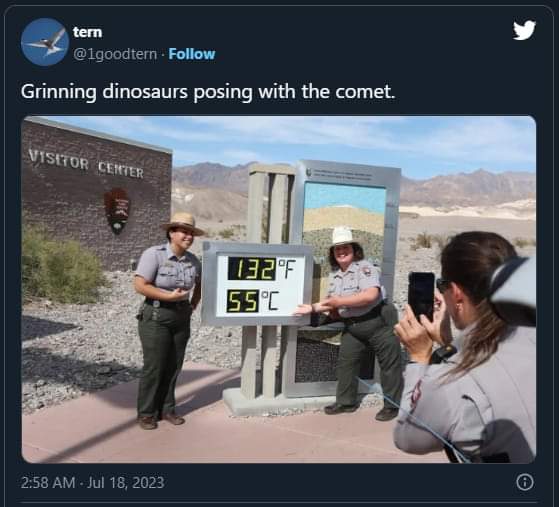Open the 2:58 AM Jul 18, 2023 timestamp
This screenshot has width=559, height=507.
coord(93,482)
